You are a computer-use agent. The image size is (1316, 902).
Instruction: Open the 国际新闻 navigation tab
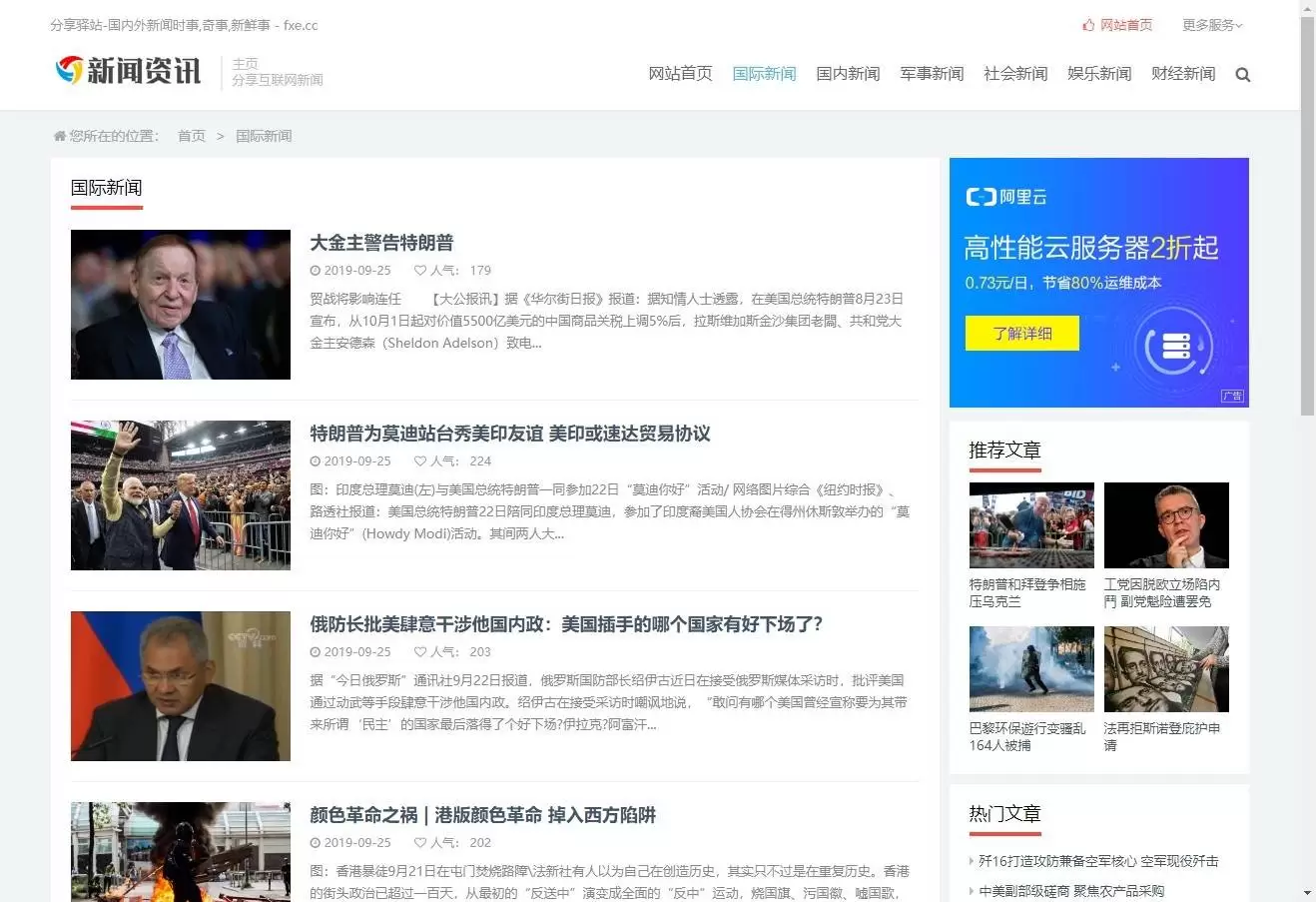pos(764,74)
